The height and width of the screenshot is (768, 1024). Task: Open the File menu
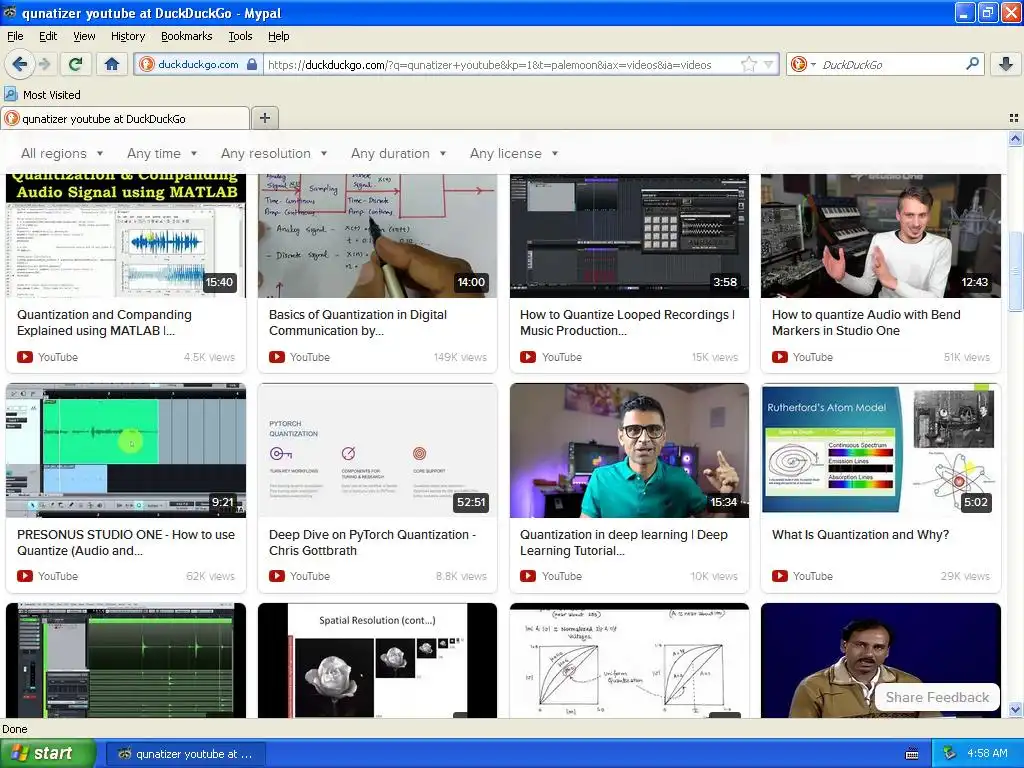click(x=15, y=36)
